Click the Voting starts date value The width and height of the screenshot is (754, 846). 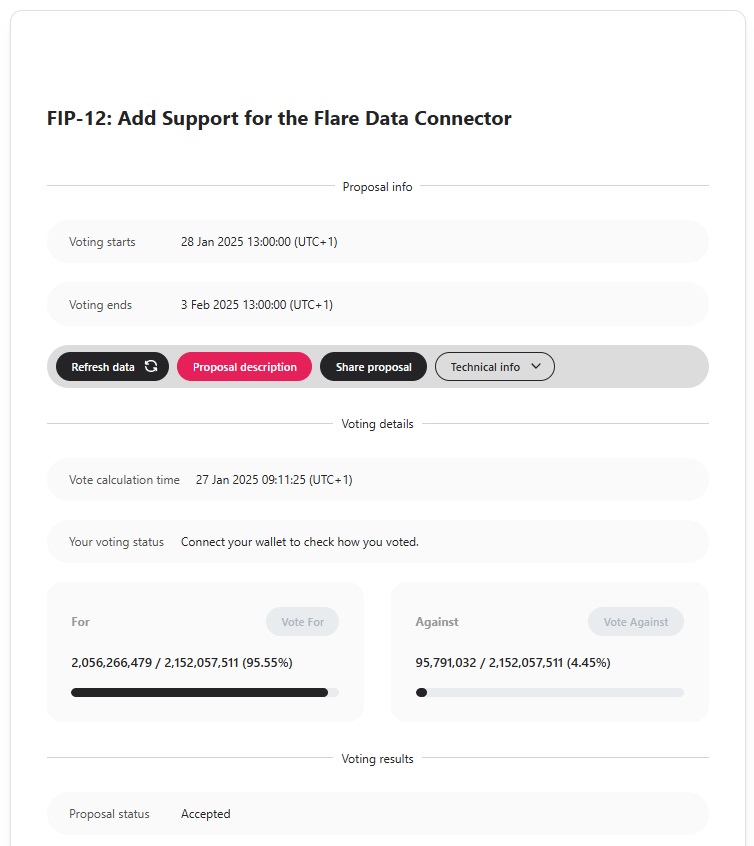pos(259,242)
